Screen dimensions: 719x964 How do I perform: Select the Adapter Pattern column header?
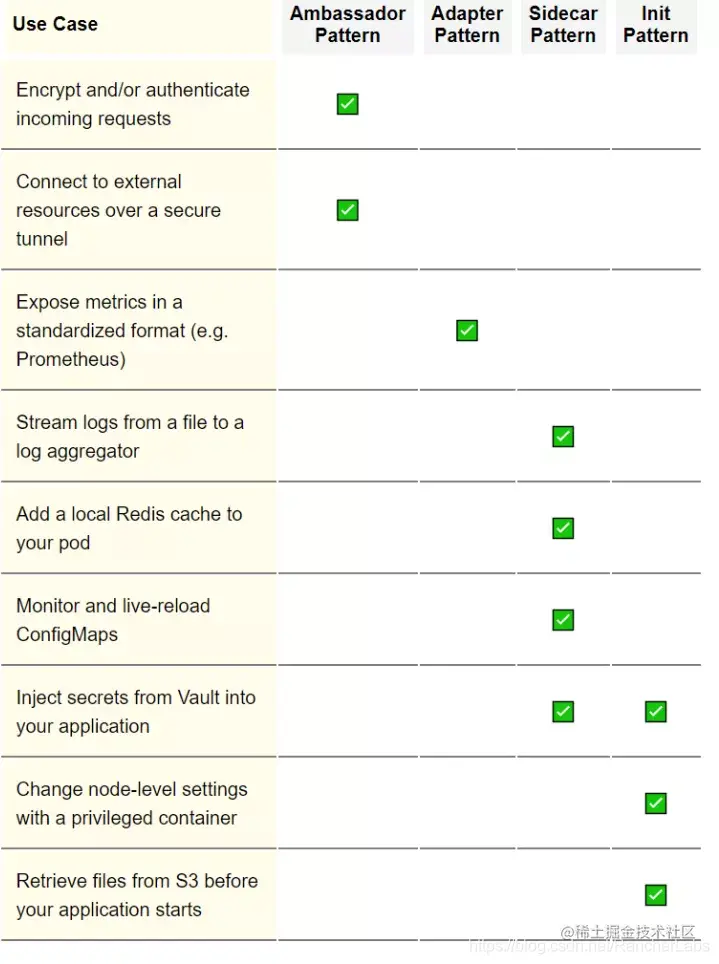click(467, 25)
